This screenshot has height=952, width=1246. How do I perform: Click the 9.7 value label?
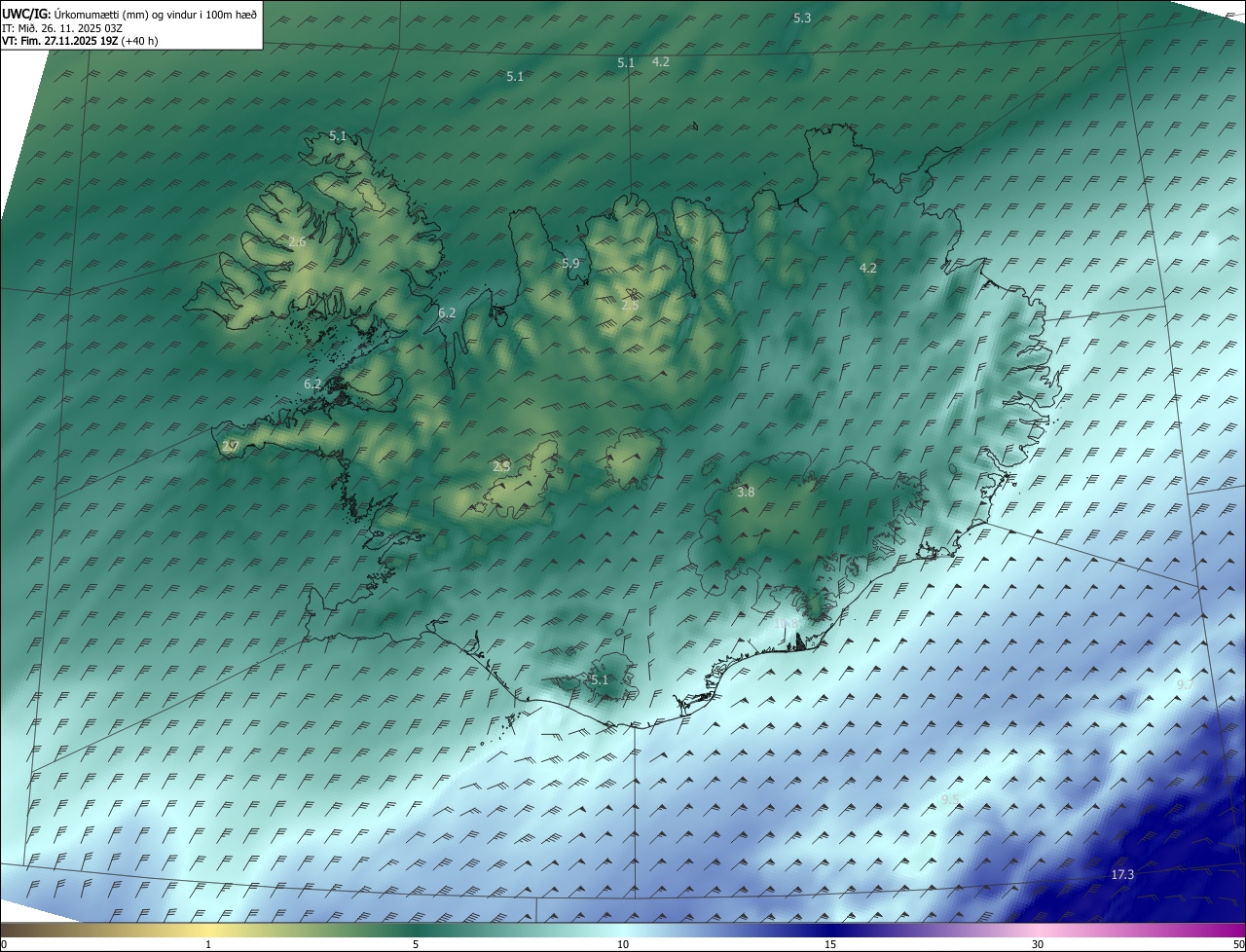[x=1186, y=685]
